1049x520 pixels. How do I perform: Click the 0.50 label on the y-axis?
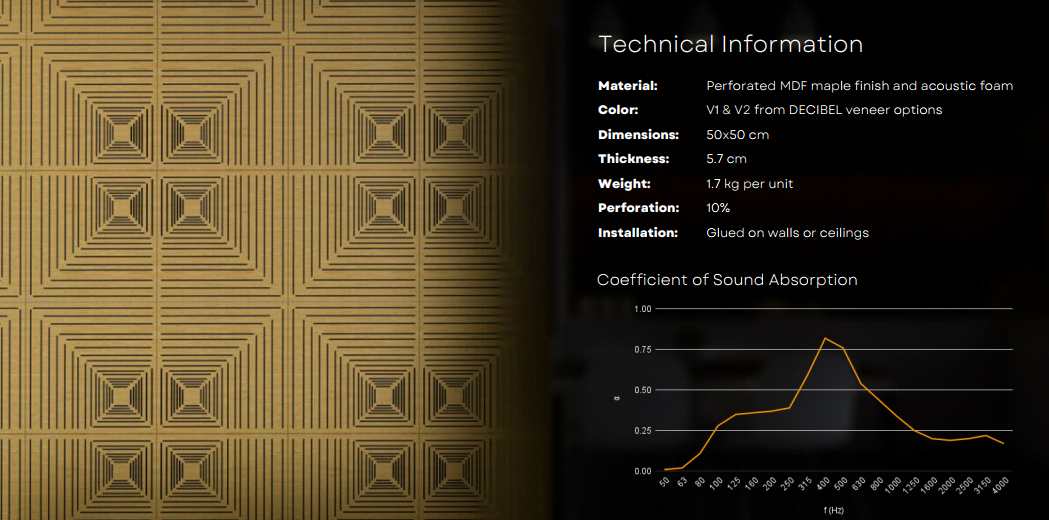(643, 390)
